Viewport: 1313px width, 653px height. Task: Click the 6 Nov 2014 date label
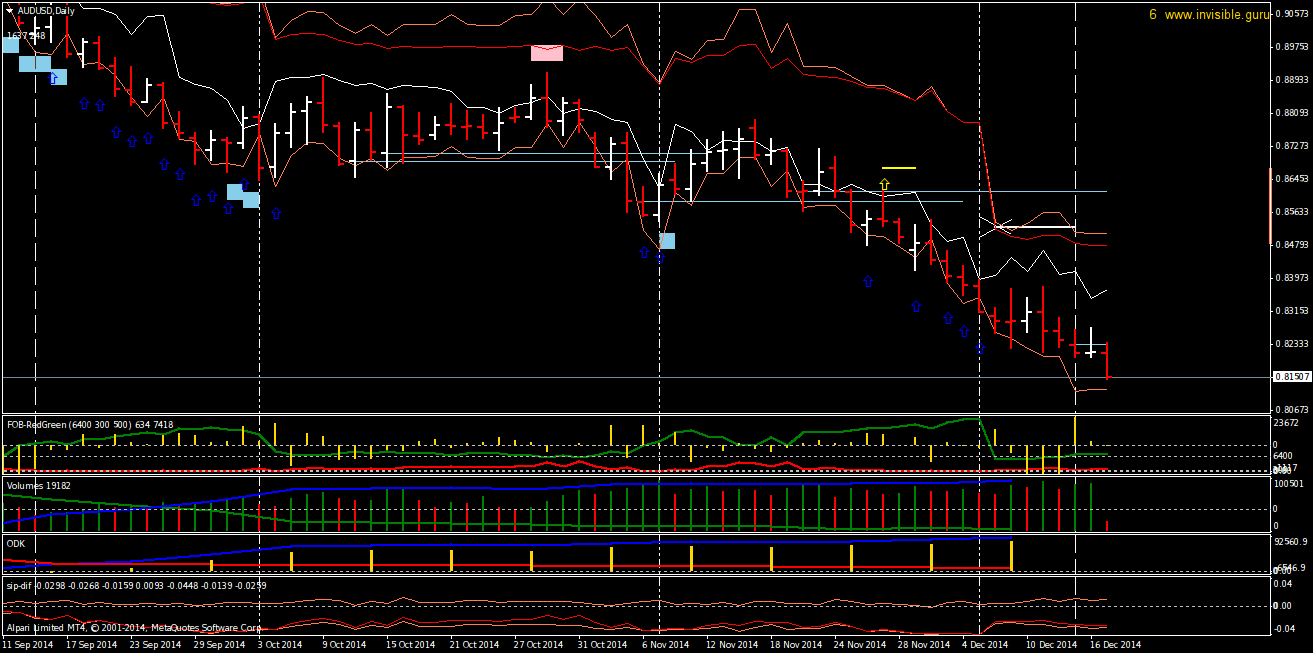coord(665,645)
